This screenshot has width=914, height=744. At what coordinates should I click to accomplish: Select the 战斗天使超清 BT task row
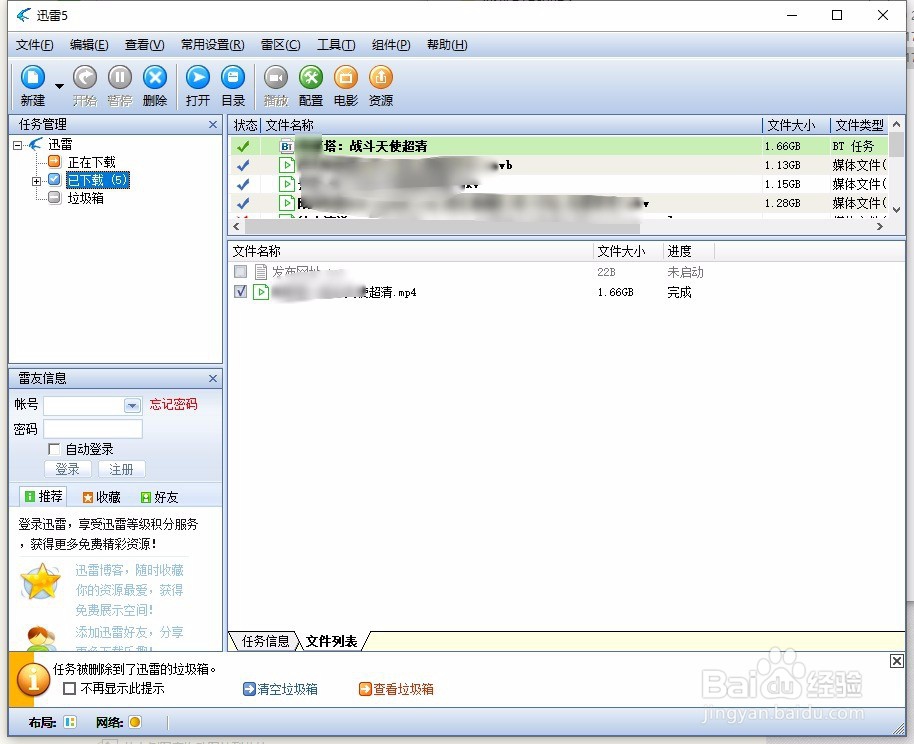(558, 146)
